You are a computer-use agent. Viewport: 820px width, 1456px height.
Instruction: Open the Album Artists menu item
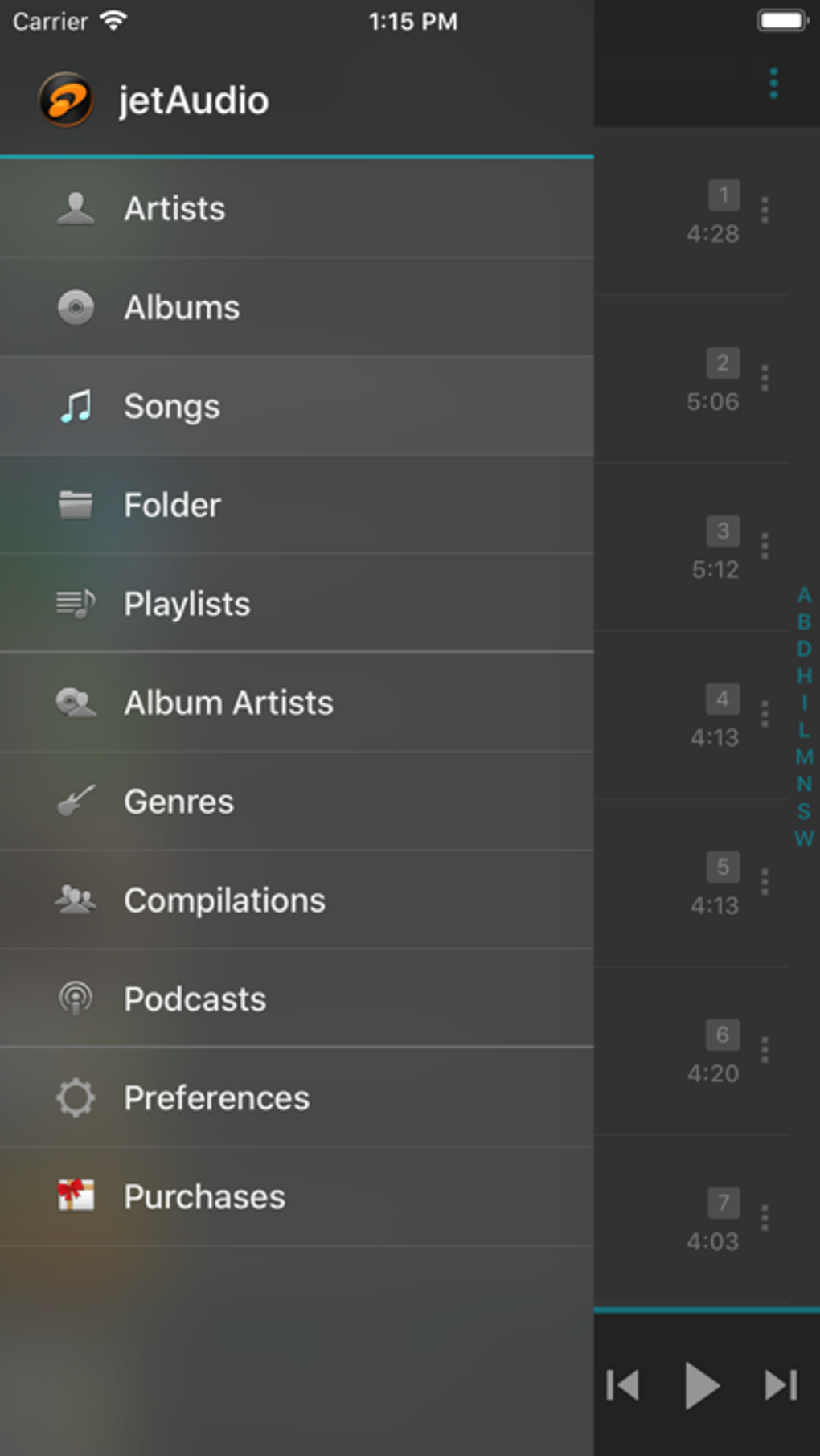coord(228,703)
